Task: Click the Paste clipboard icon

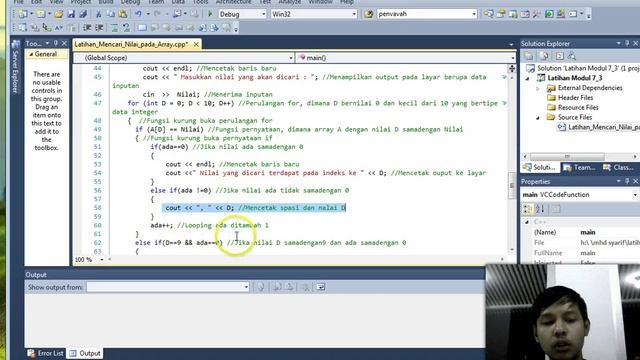Action: coord(122,14)
